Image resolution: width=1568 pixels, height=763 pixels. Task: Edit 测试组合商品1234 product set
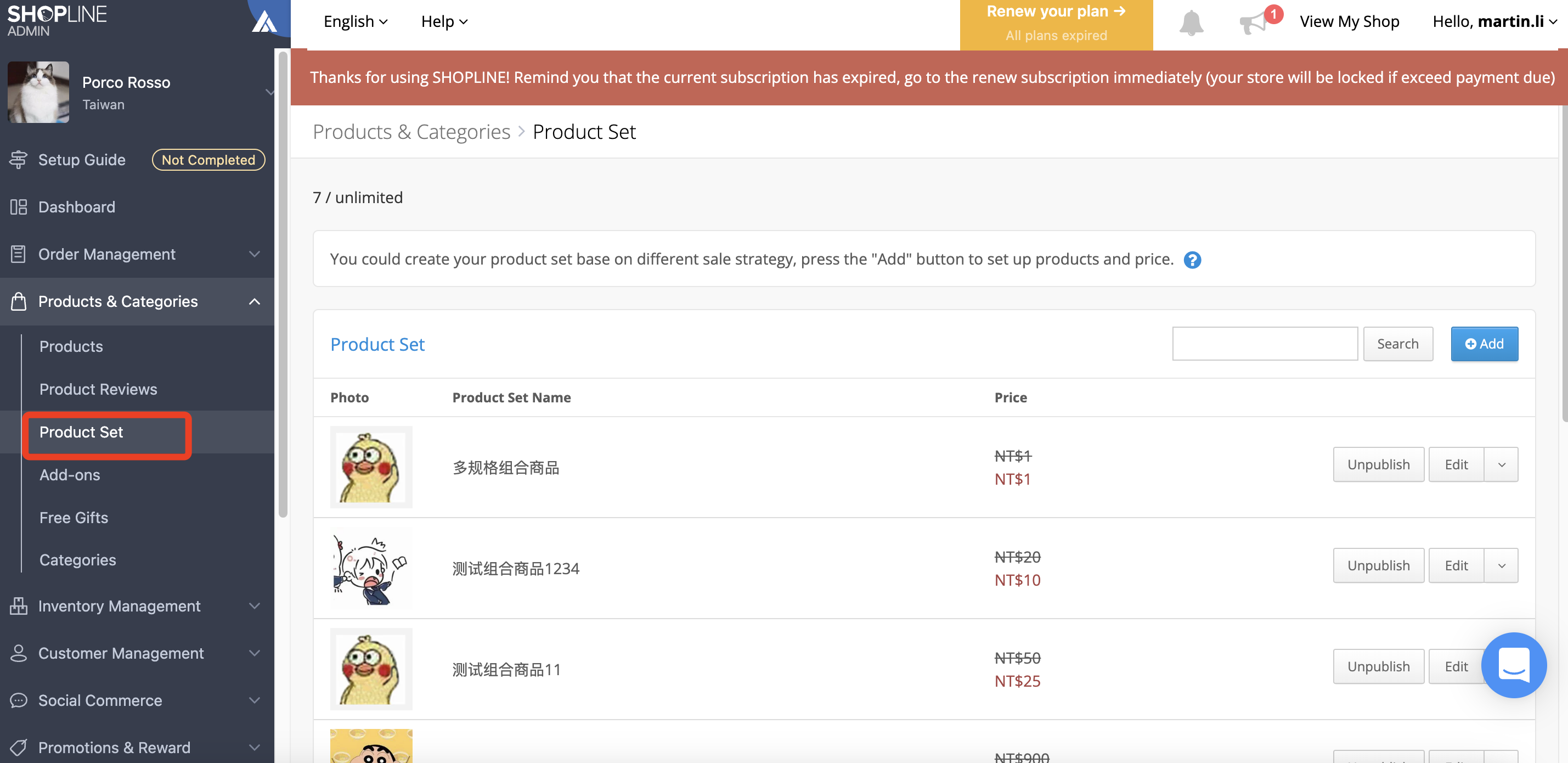point(1456,566)
